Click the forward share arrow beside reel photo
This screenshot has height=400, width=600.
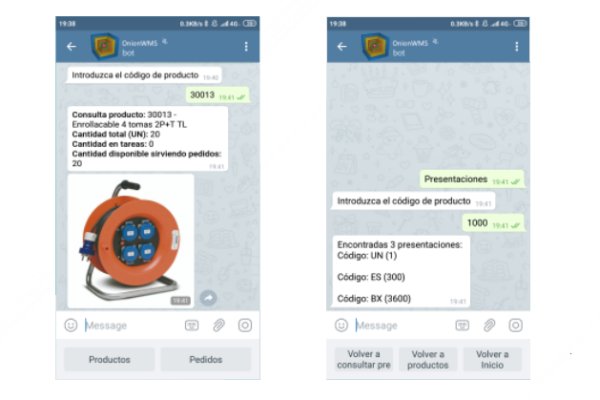[209, 298]
